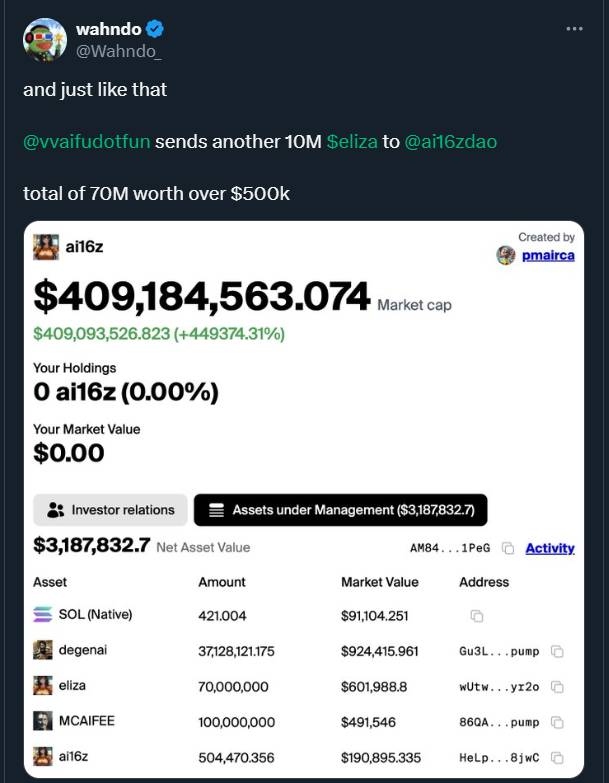This screenshot has height=783, width=609.
Task: Copy the AM84...1PeG wallet address
Action: [508, 548]
